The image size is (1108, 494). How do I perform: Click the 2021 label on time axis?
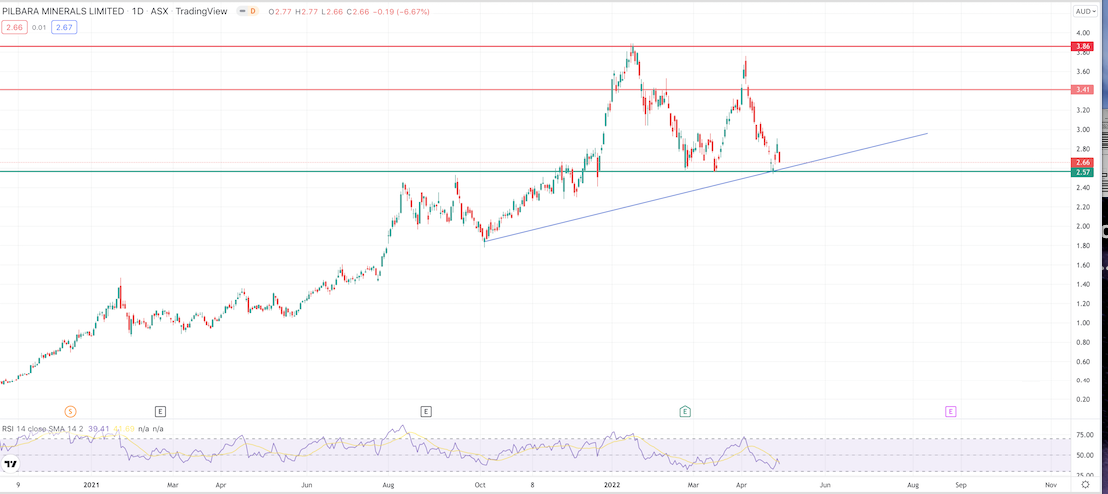tap(92, 485)
